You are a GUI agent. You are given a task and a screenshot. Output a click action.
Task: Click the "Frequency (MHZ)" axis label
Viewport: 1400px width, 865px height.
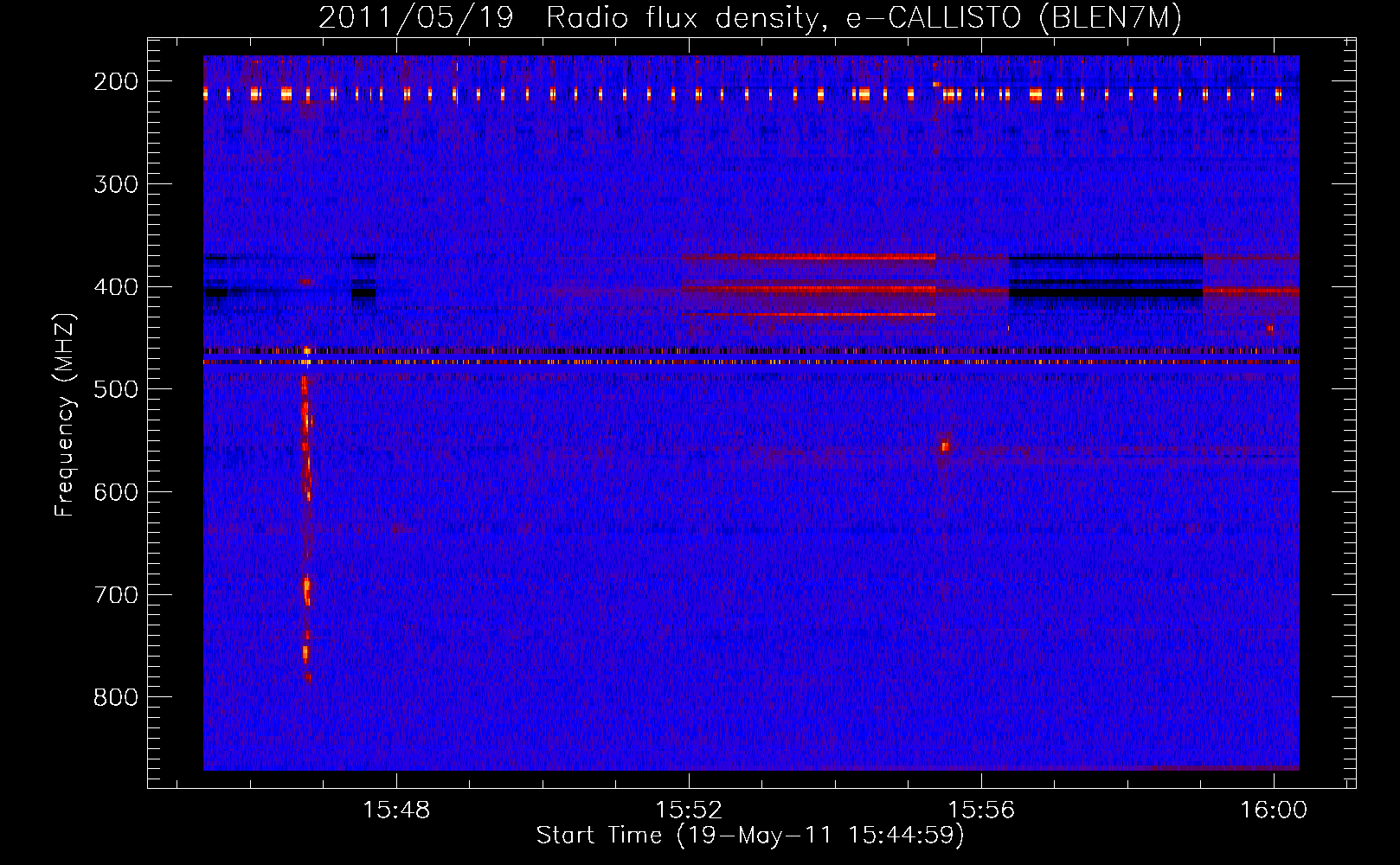click(65, 415)
